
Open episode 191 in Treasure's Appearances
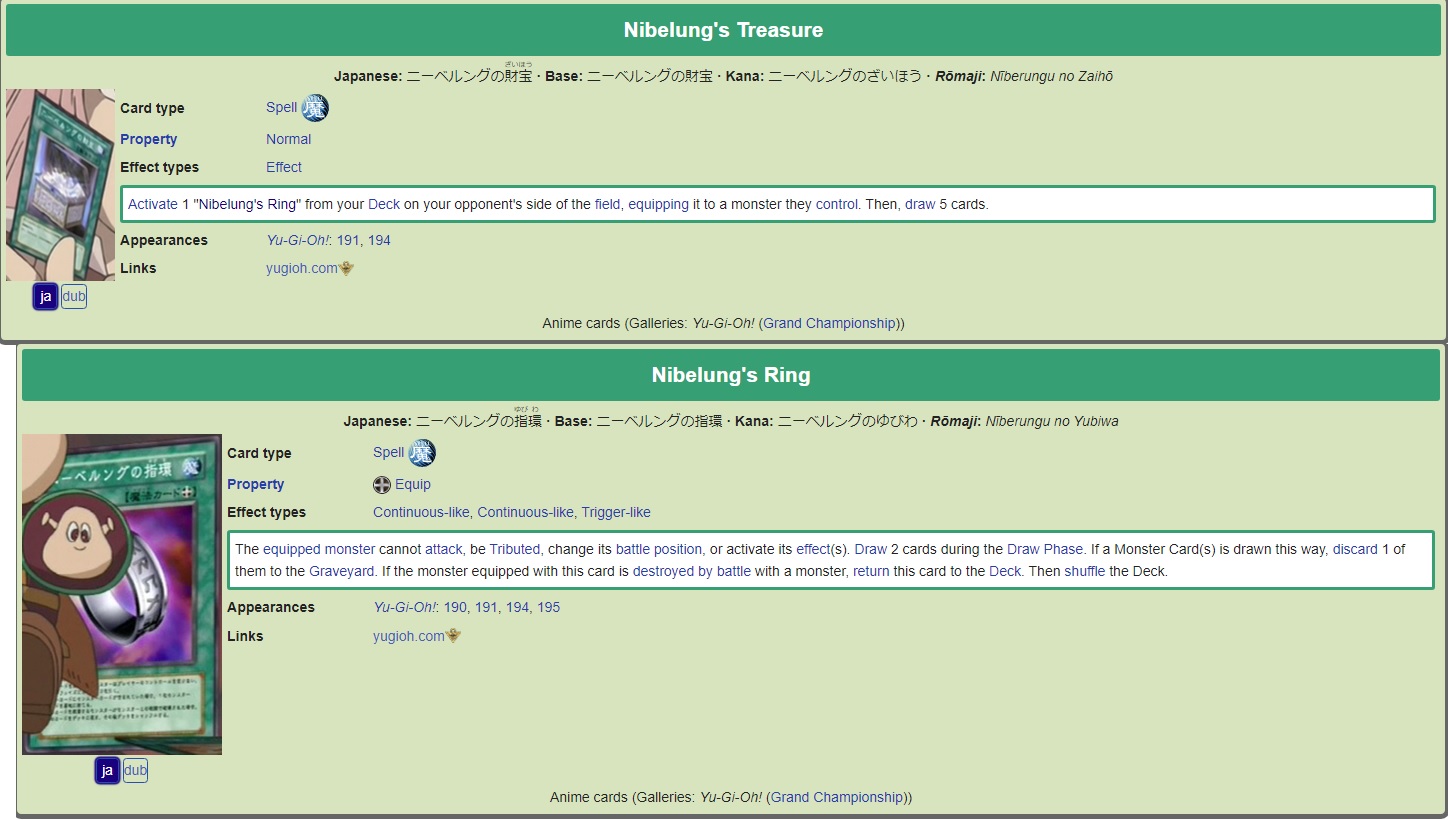tap(348, 240)
